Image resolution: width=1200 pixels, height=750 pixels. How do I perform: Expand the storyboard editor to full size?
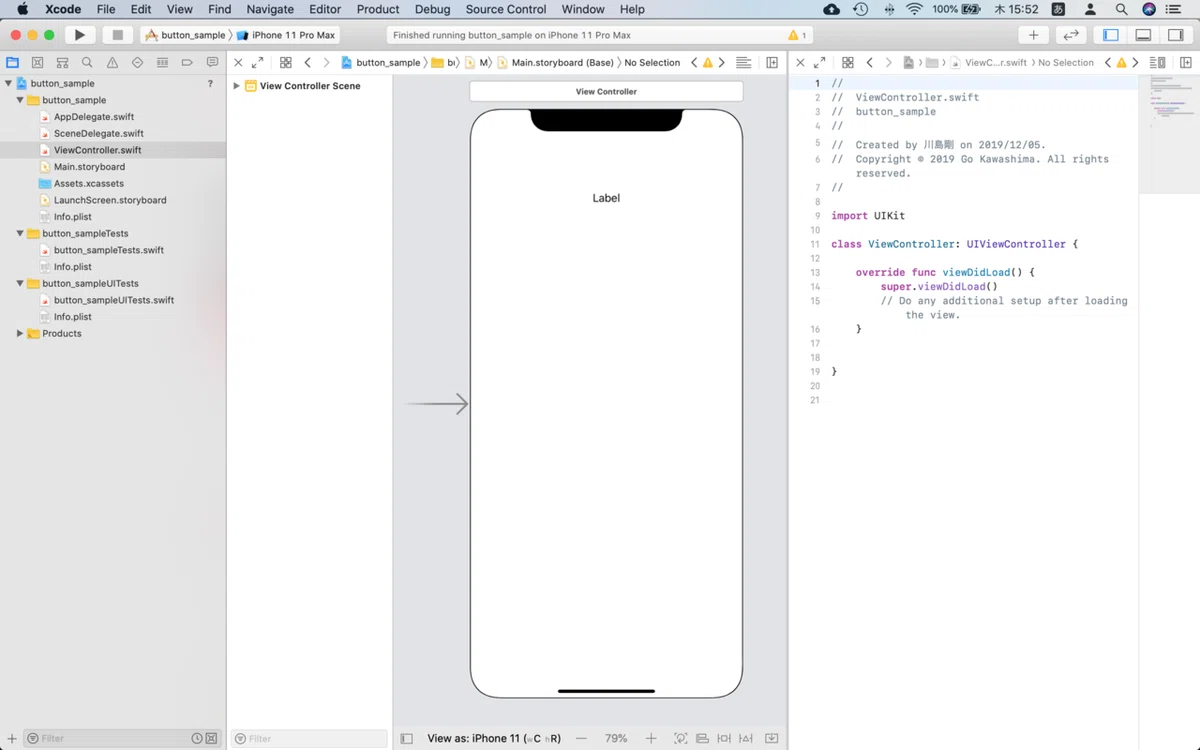(257, 62)
